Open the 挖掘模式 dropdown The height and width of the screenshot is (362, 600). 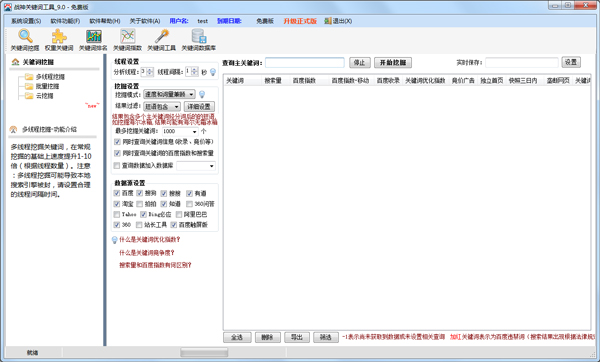tap(170, 94)
